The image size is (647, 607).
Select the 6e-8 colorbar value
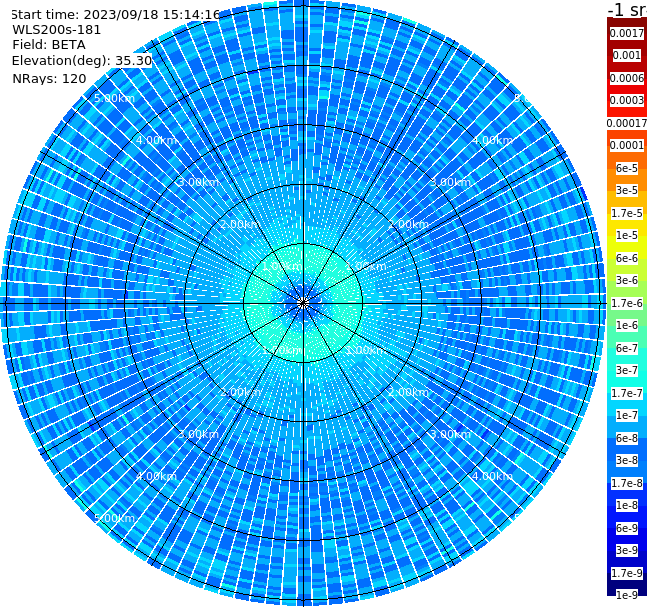627,438
